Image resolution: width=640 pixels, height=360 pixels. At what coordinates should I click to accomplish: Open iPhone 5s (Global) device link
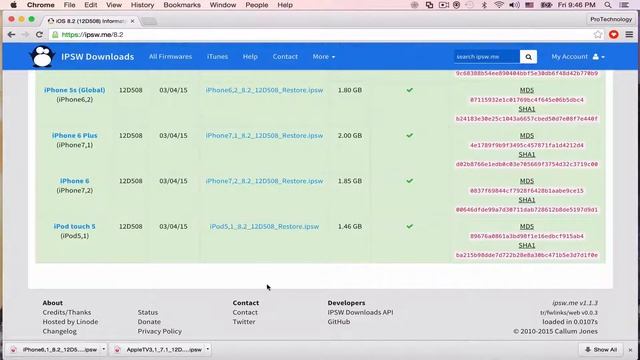pyautogui.click(x=74, y=90)
